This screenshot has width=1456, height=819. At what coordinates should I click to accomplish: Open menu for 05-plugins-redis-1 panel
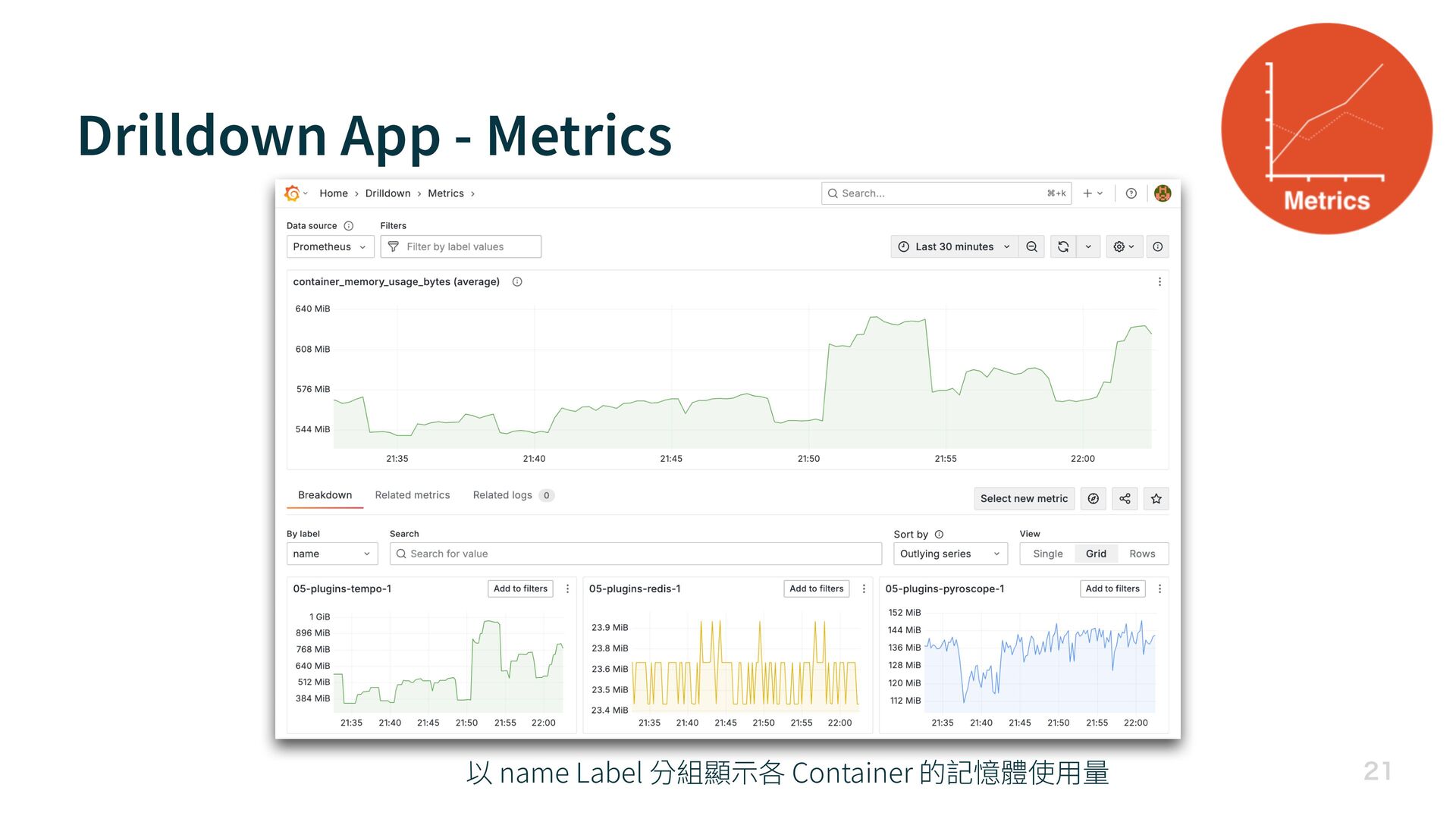[864, 588]
